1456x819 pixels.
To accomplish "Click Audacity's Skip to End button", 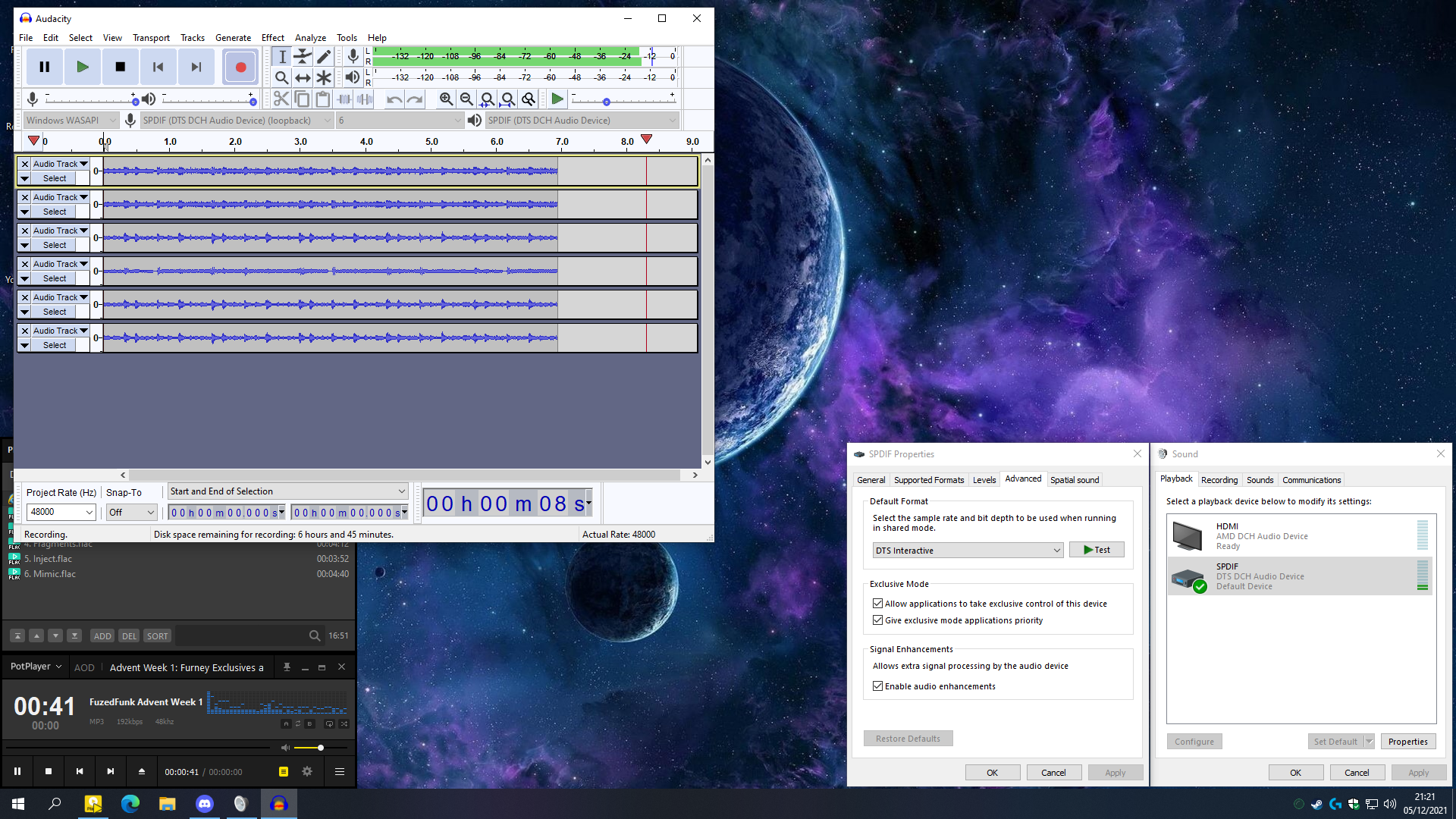I will tap(196, 67).
